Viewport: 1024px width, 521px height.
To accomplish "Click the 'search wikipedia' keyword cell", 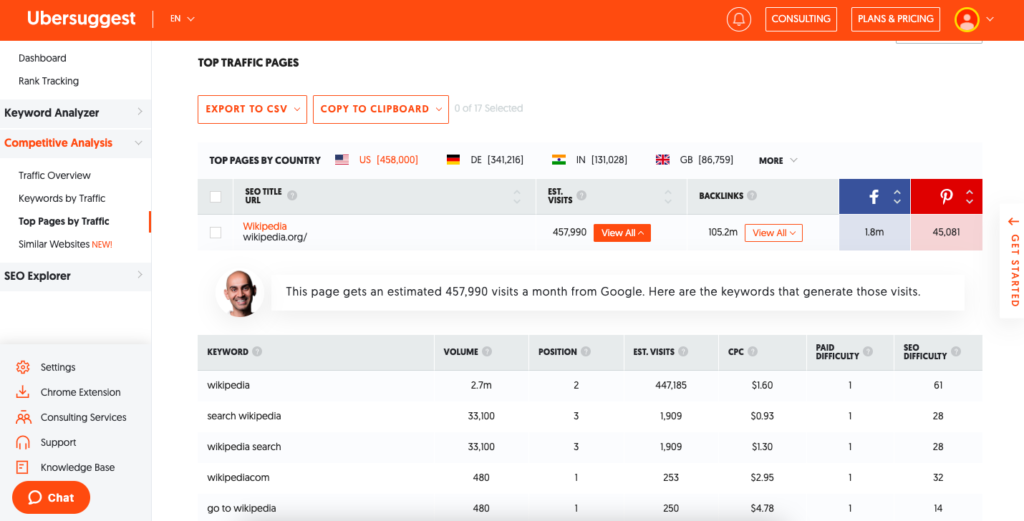I will (244, 416).
